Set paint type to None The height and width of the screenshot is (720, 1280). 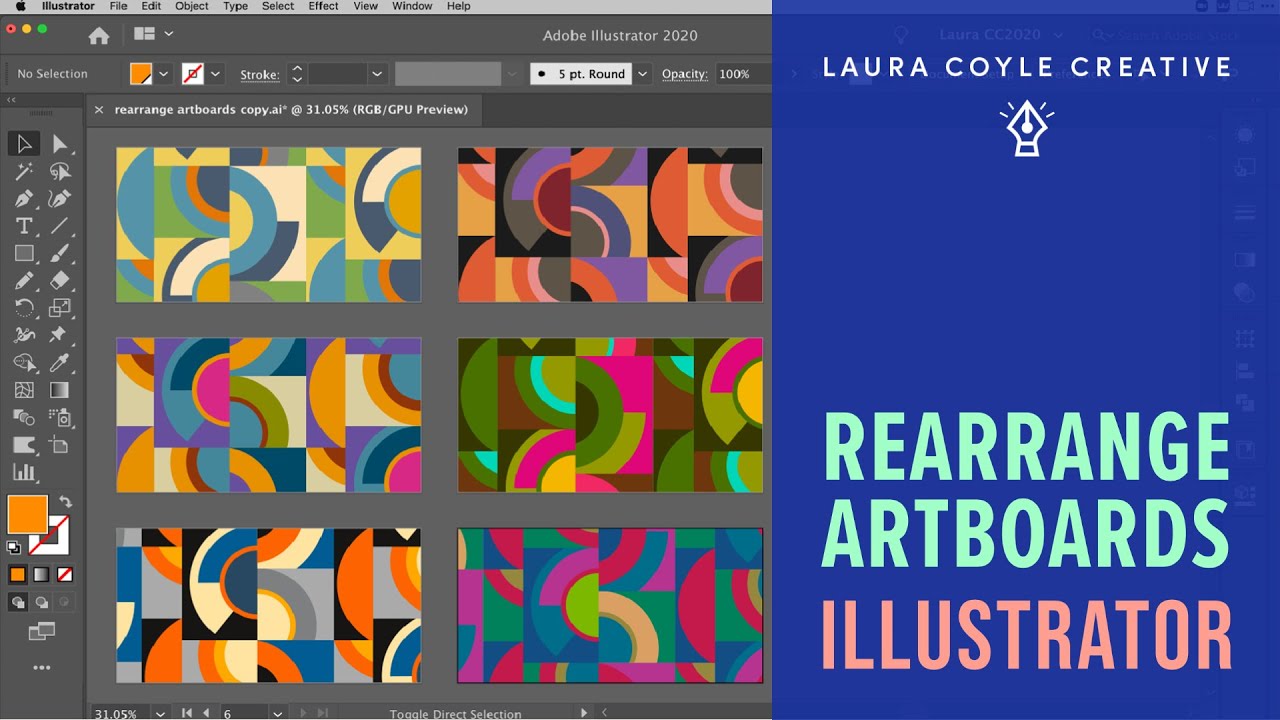point(65,575)
